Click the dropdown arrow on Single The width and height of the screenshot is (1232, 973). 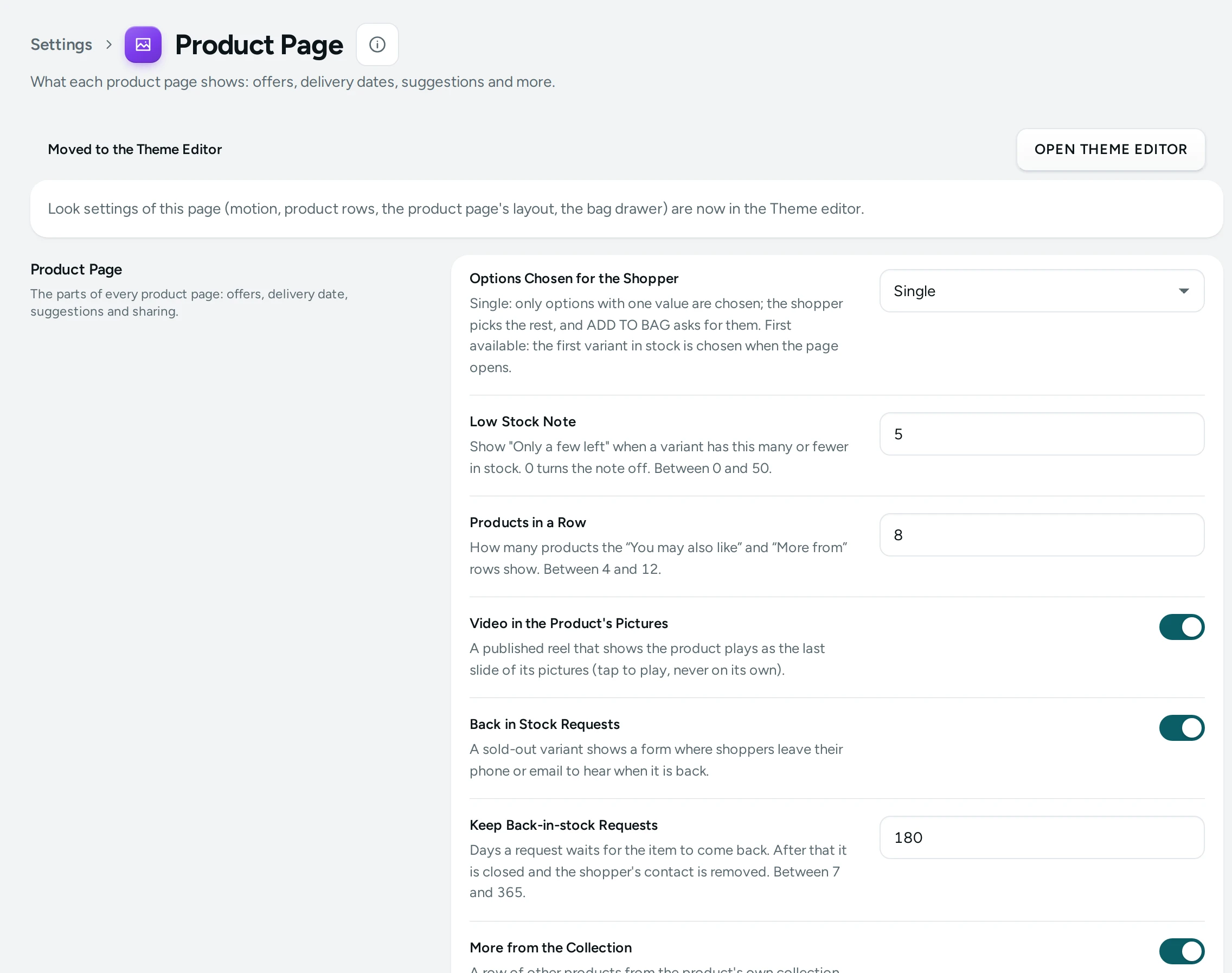tap(1183, 291)
